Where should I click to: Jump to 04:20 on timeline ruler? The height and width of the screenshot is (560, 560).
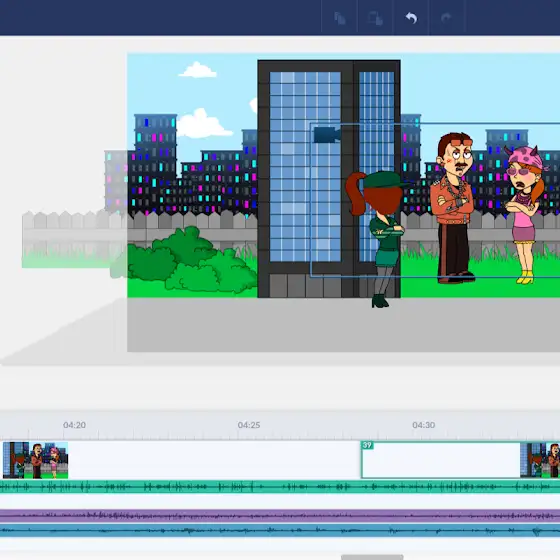(74, 425)
